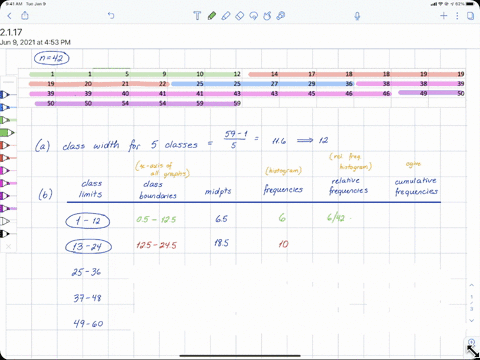
Task: Jump to next page with down chevron
Action: click(471, 320)
